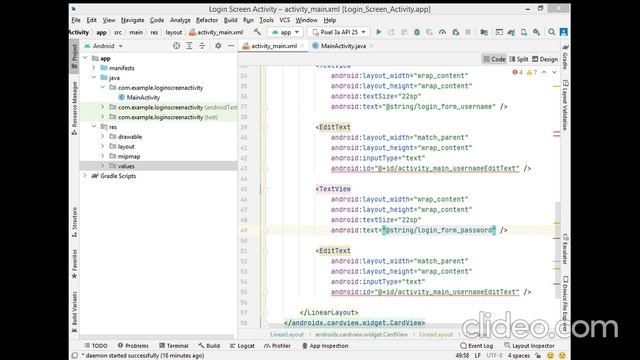Viewport: 640px width, 360px height.
Task: Open the Problems tool window
Action: [x=133, y=346]
